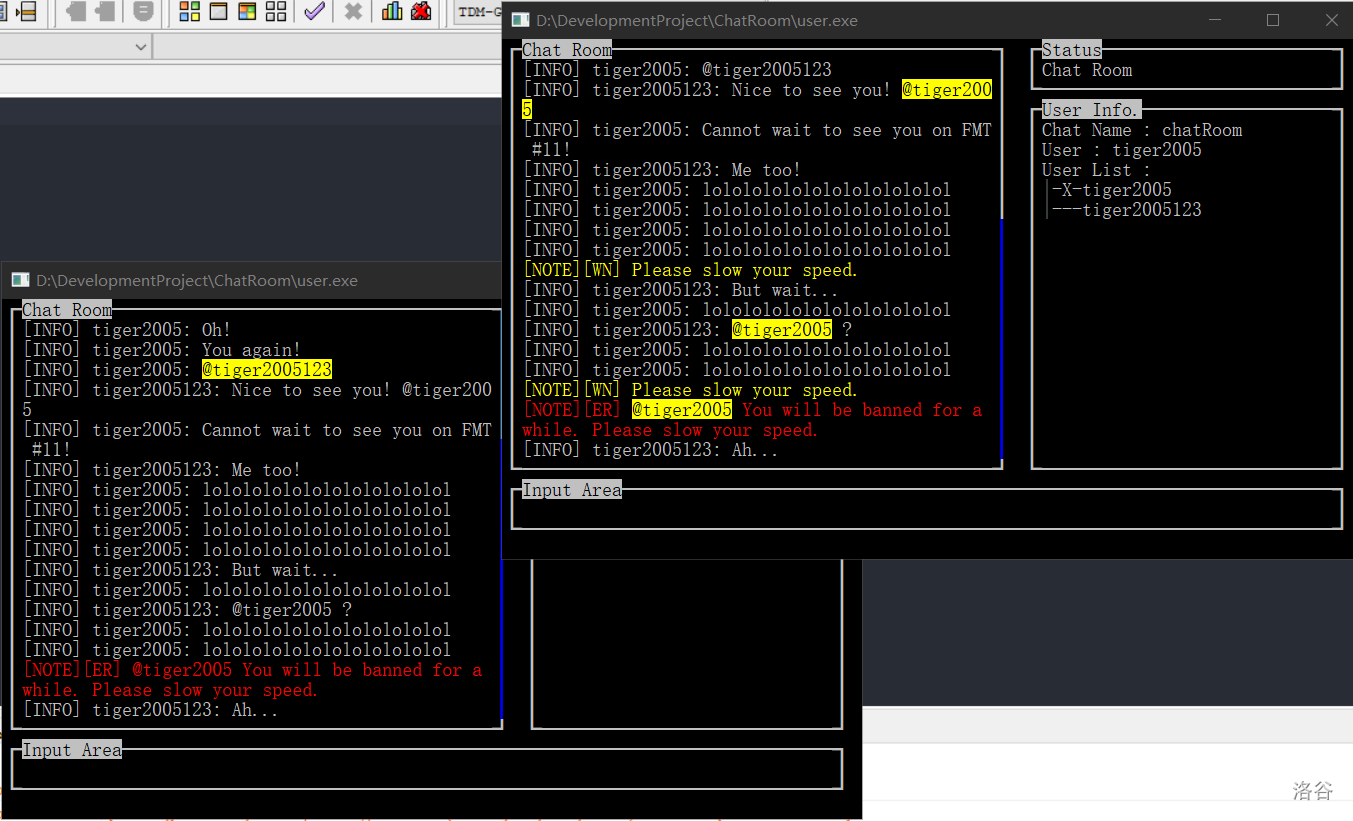The width and height of the screenshot is (1353, 821).
Task: Start debugging with the purple checkmark icon
Action: point(314,12)
